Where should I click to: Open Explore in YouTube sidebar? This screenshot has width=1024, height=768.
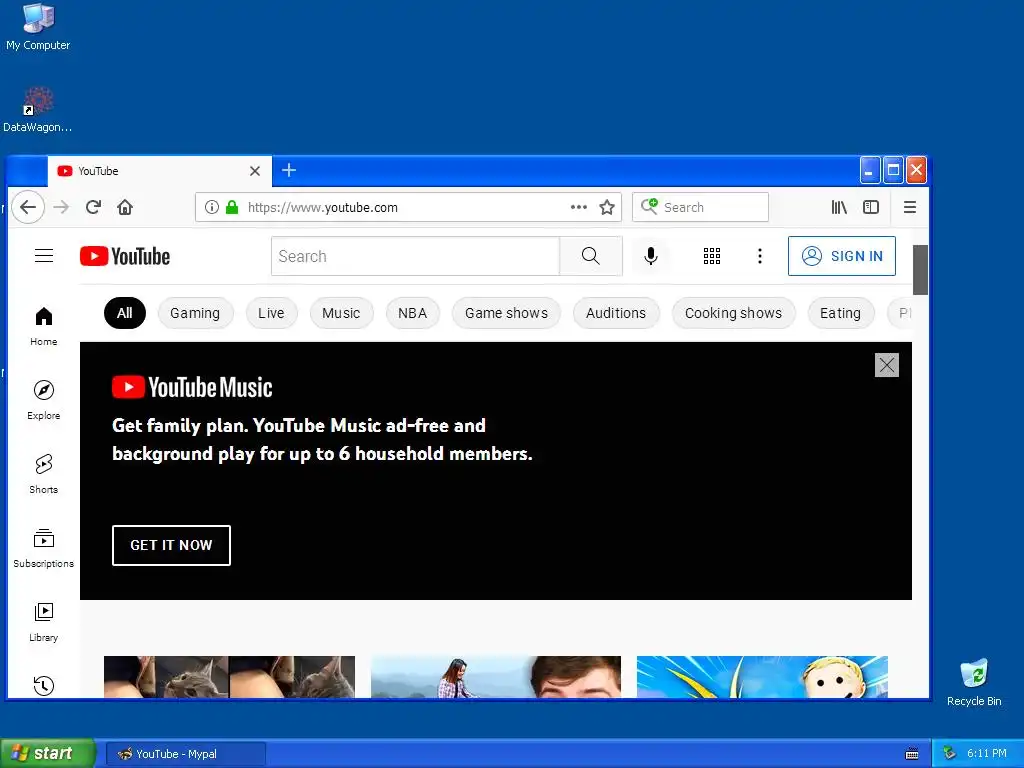point(44,400)
